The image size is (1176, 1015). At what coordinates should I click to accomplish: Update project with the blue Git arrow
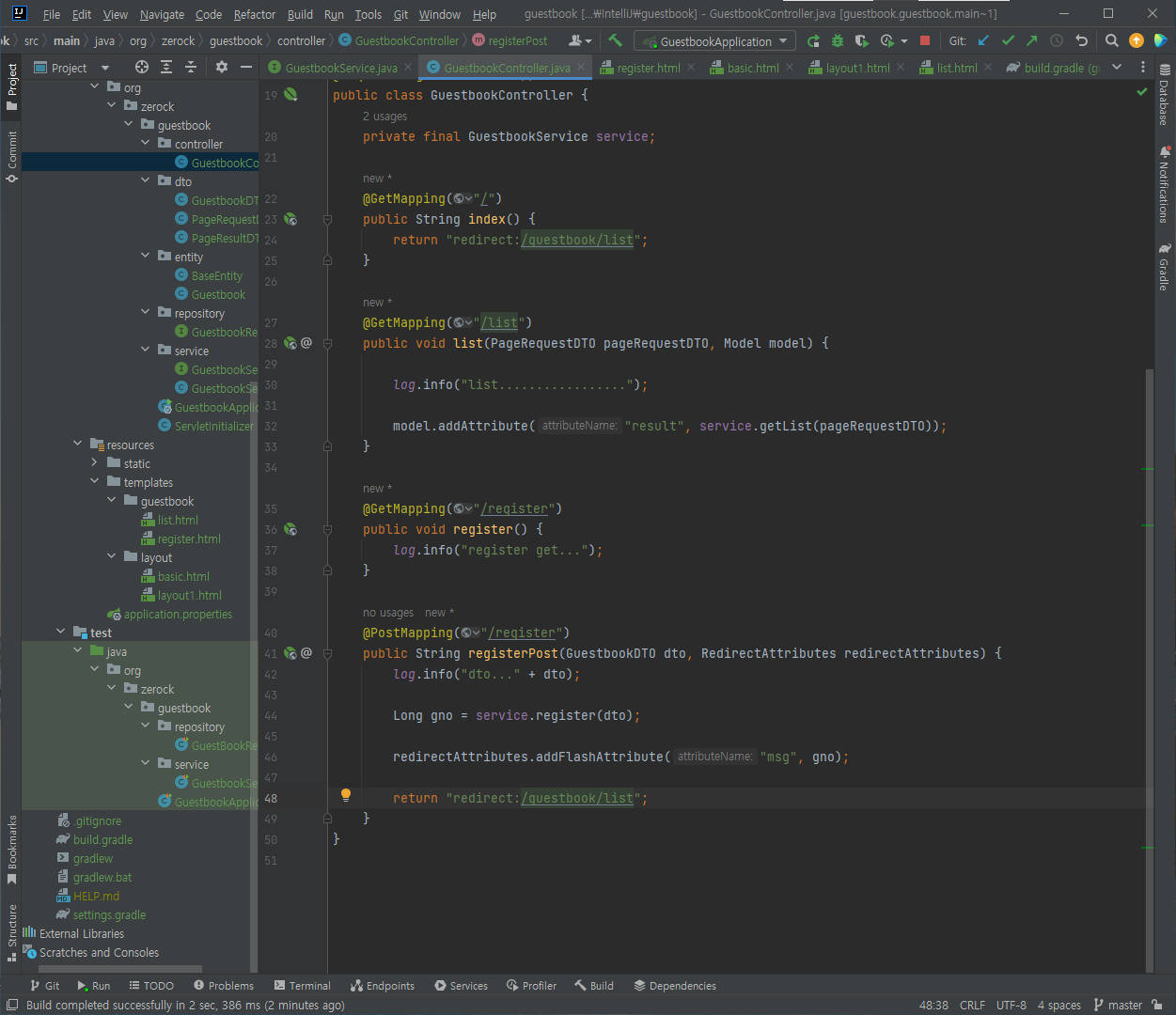[x=983, y=40]
